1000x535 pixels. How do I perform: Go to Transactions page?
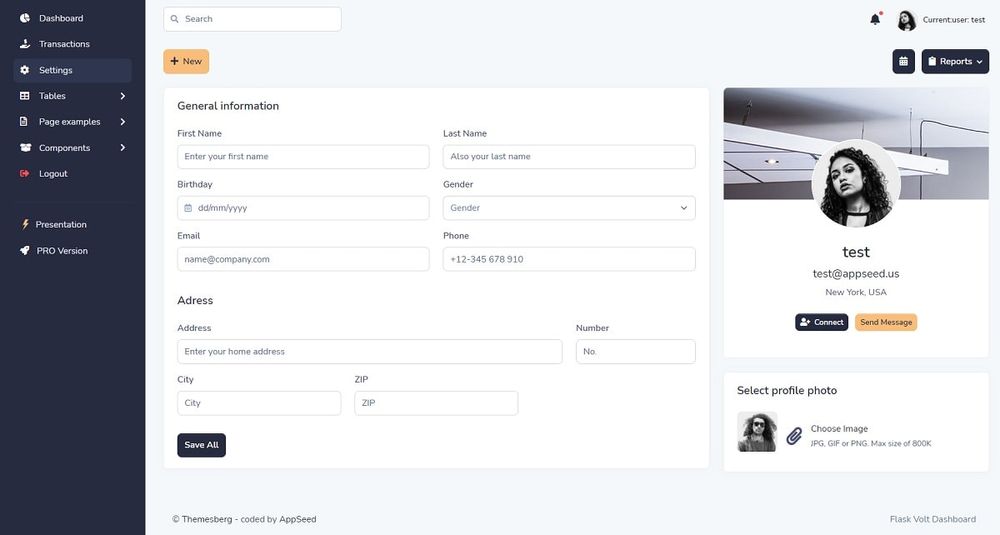[x=73, y=44]
